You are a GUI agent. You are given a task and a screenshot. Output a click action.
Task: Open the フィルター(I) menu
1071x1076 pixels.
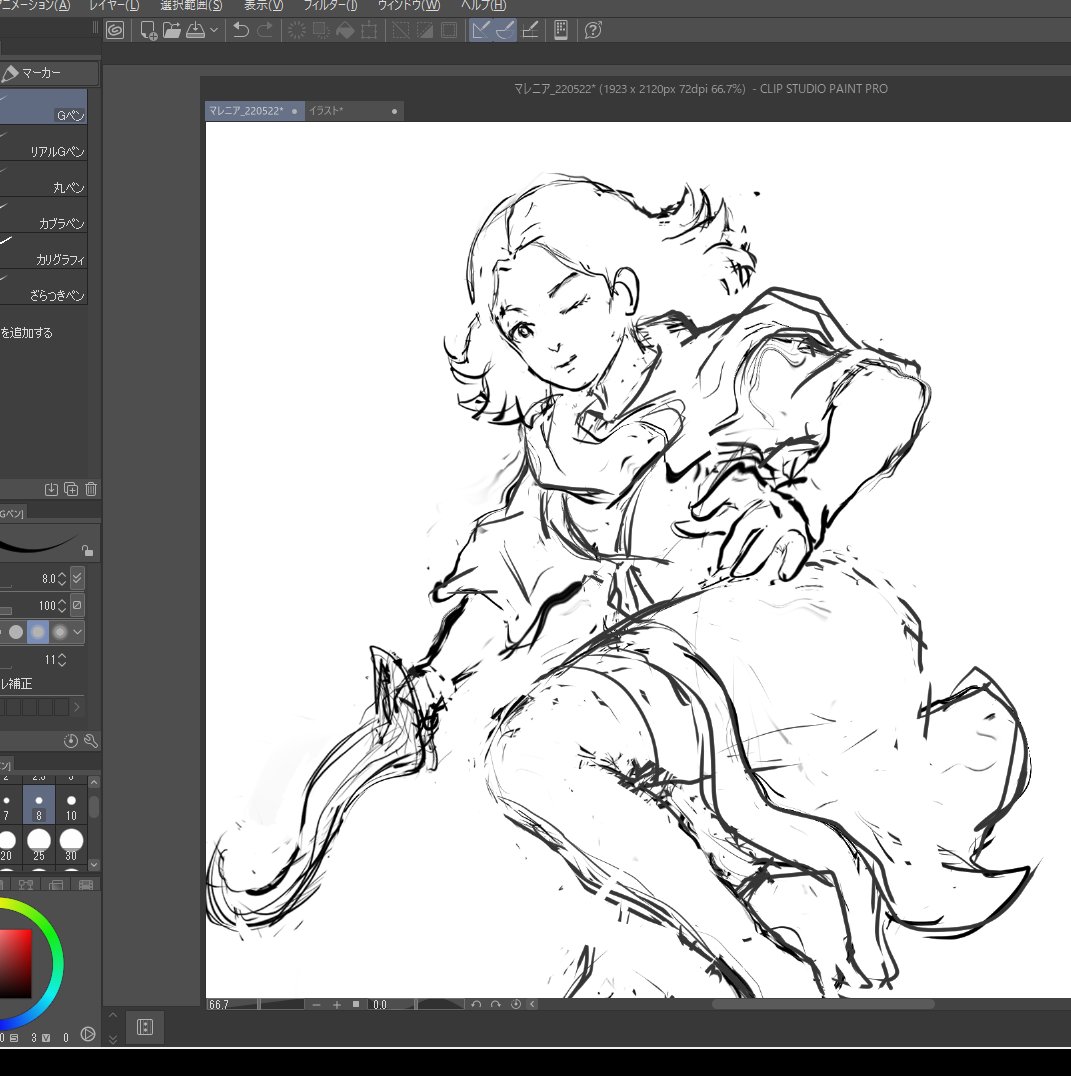(x=330, y=5)
